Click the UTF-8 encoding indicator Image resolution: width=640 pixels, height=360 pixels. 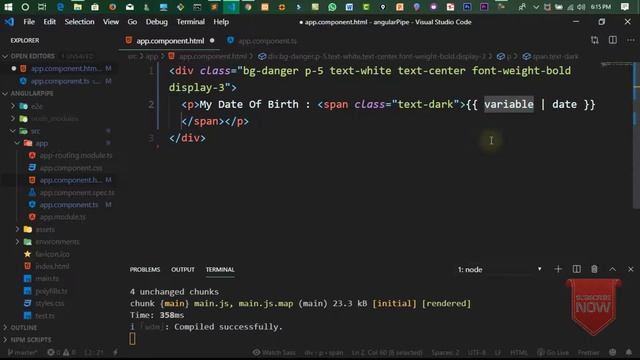tap(477, 352)
